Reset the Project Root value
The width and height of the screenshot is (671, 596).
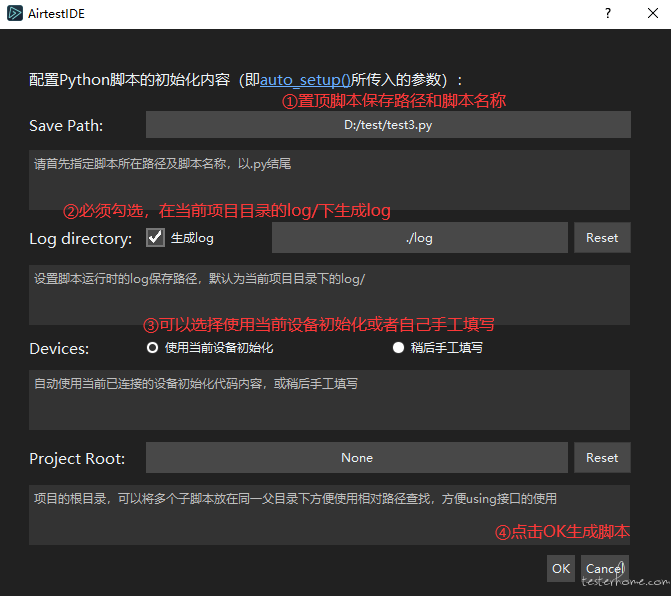[602, 458]
